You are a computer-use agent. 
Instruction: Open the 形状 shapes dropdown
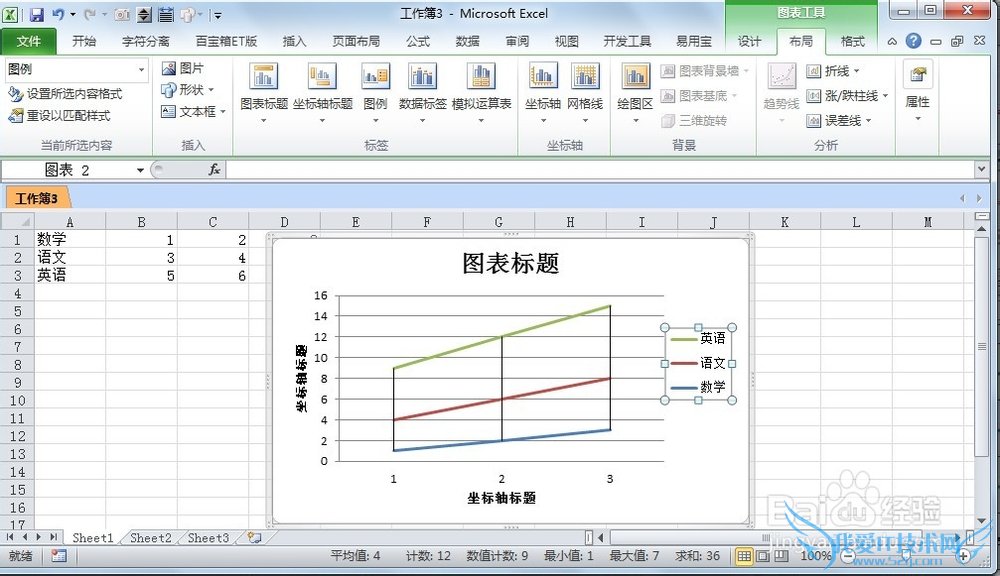(188, 89)
